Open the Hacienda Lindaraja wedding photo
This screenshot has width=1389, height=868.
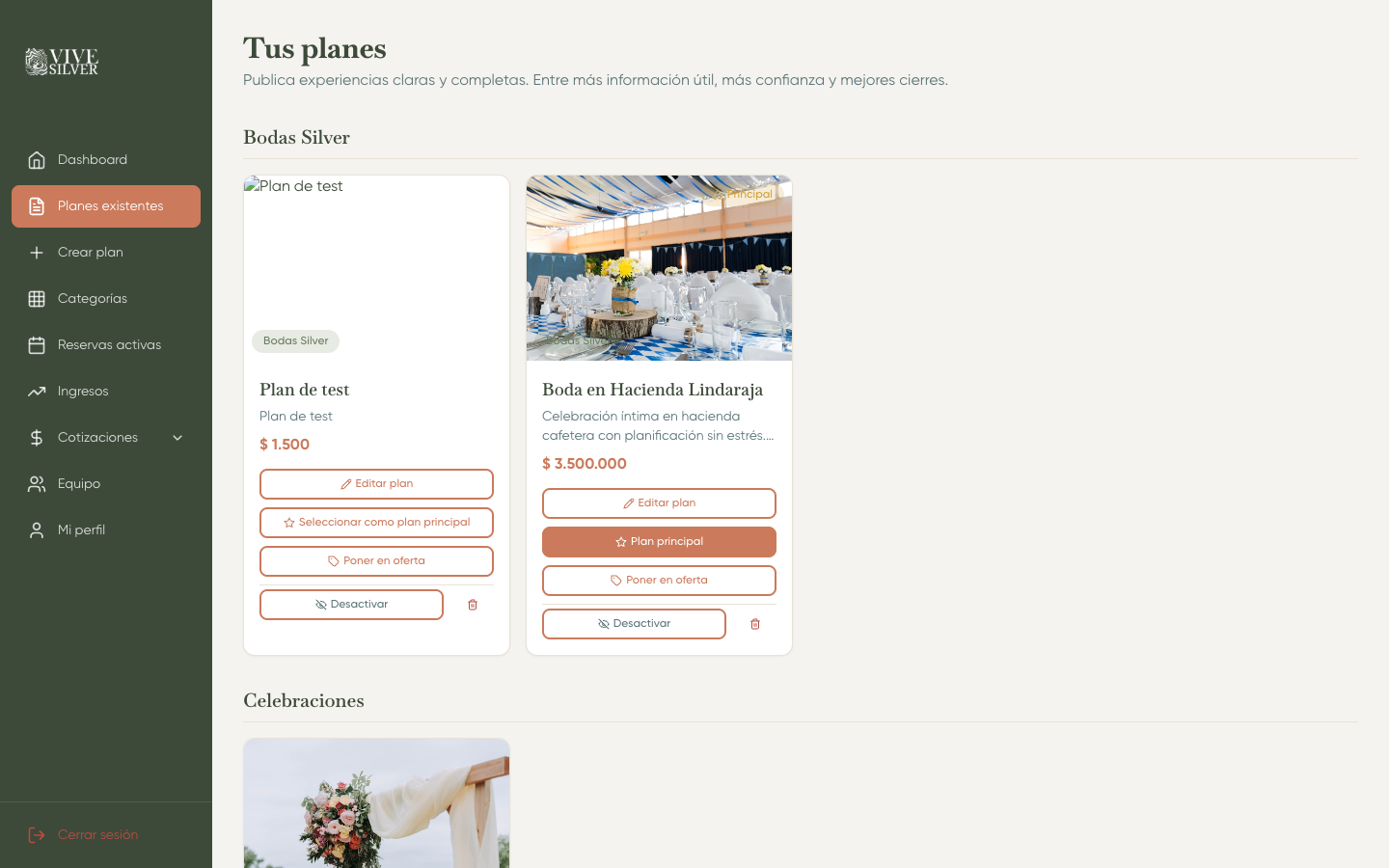point(659,268)
